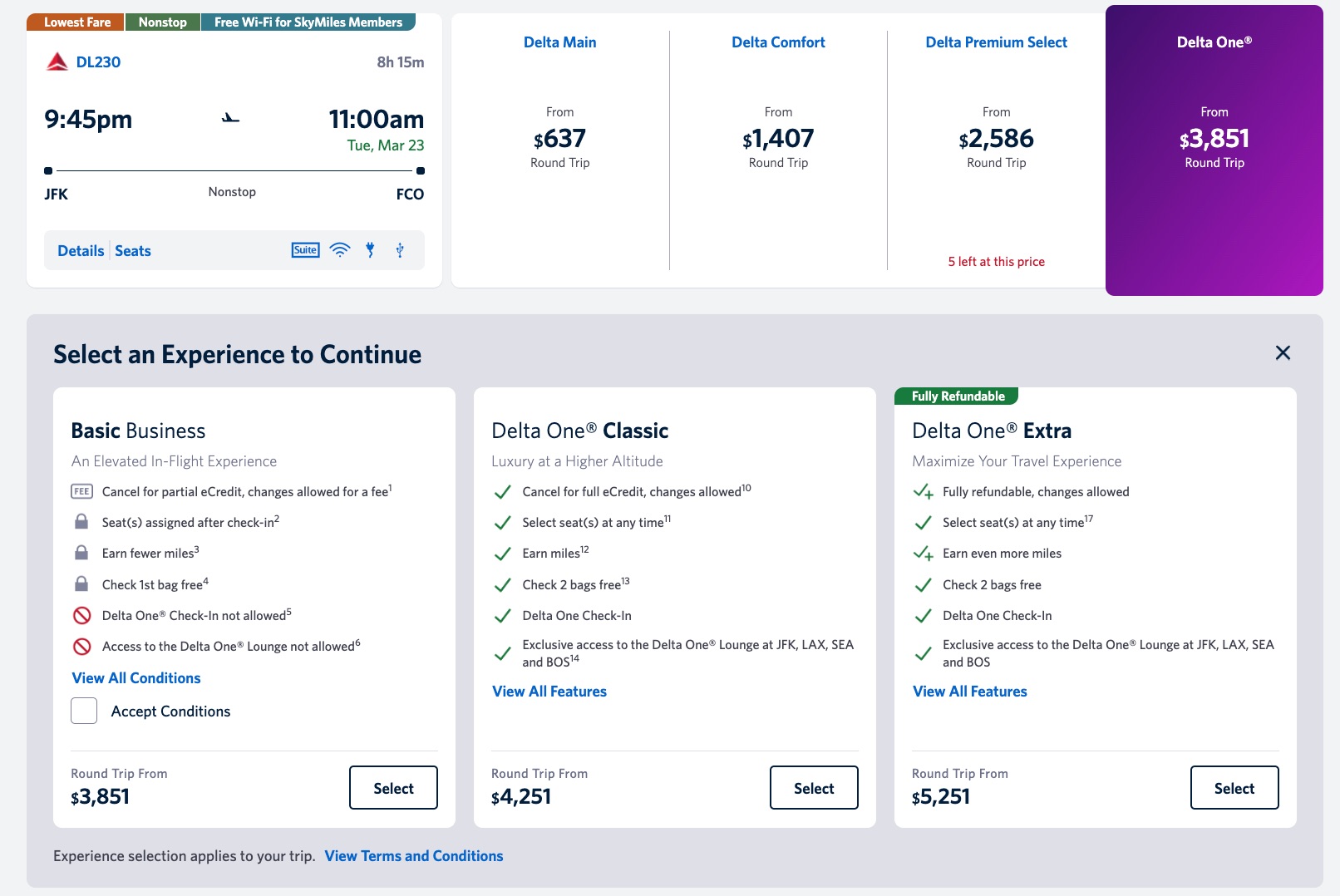Open flight Details link

[x=81, y=251]
